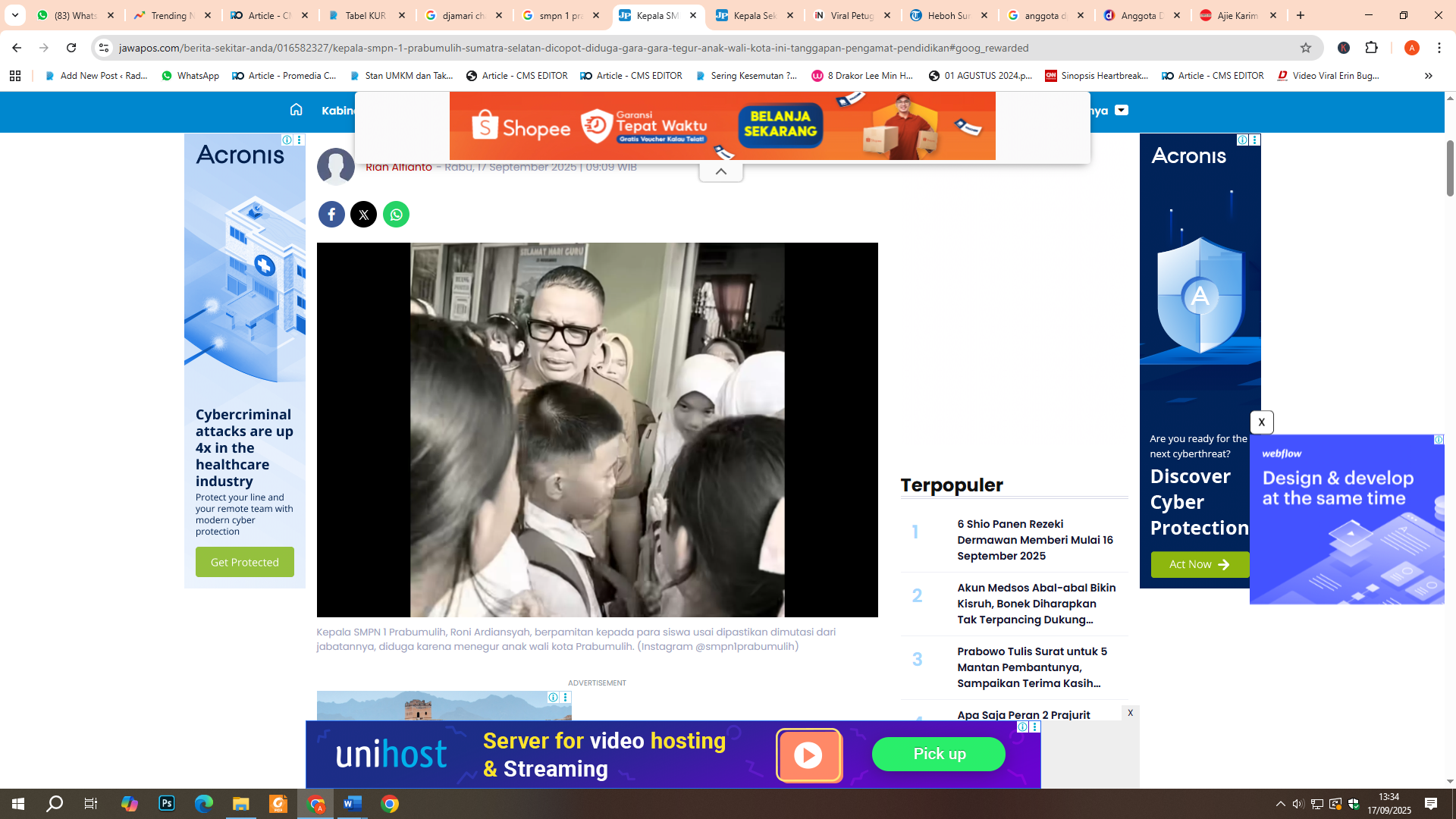The height and width of the screenshot is (819, 1456).
Task: Reload the current page
Action: 71,48
